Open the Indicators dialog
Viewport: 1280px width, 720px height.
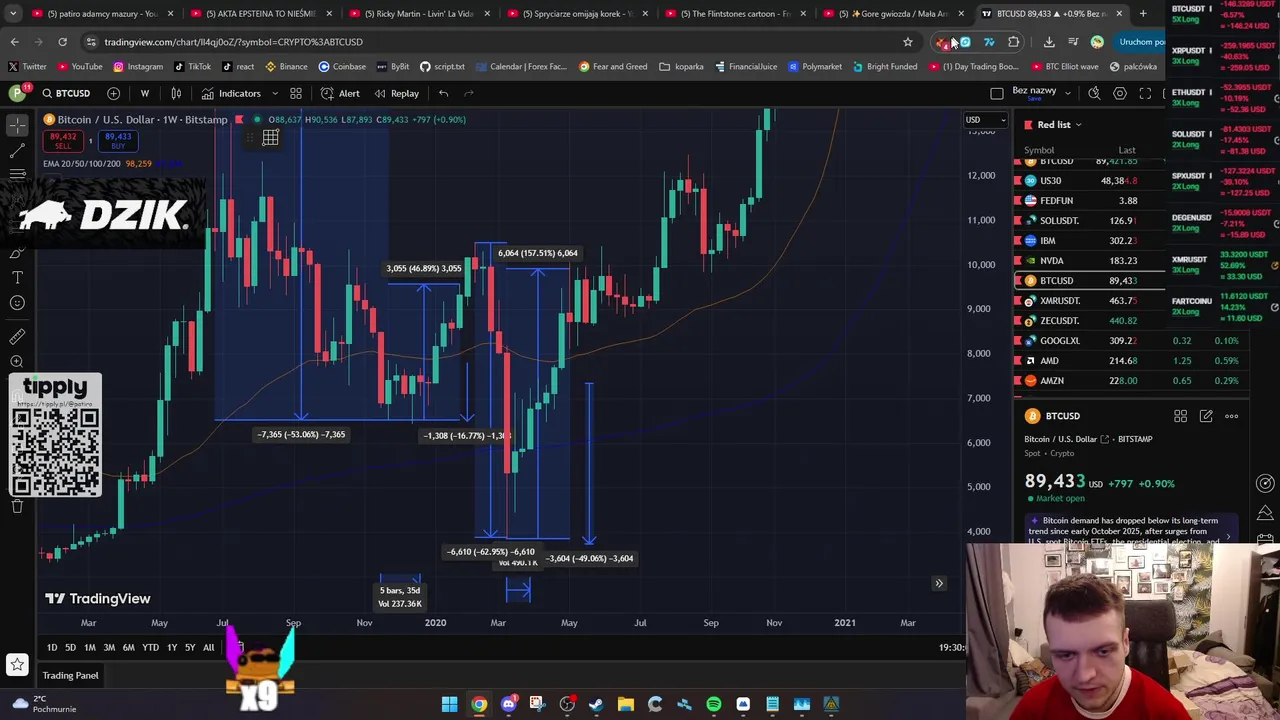pos(231,93)
